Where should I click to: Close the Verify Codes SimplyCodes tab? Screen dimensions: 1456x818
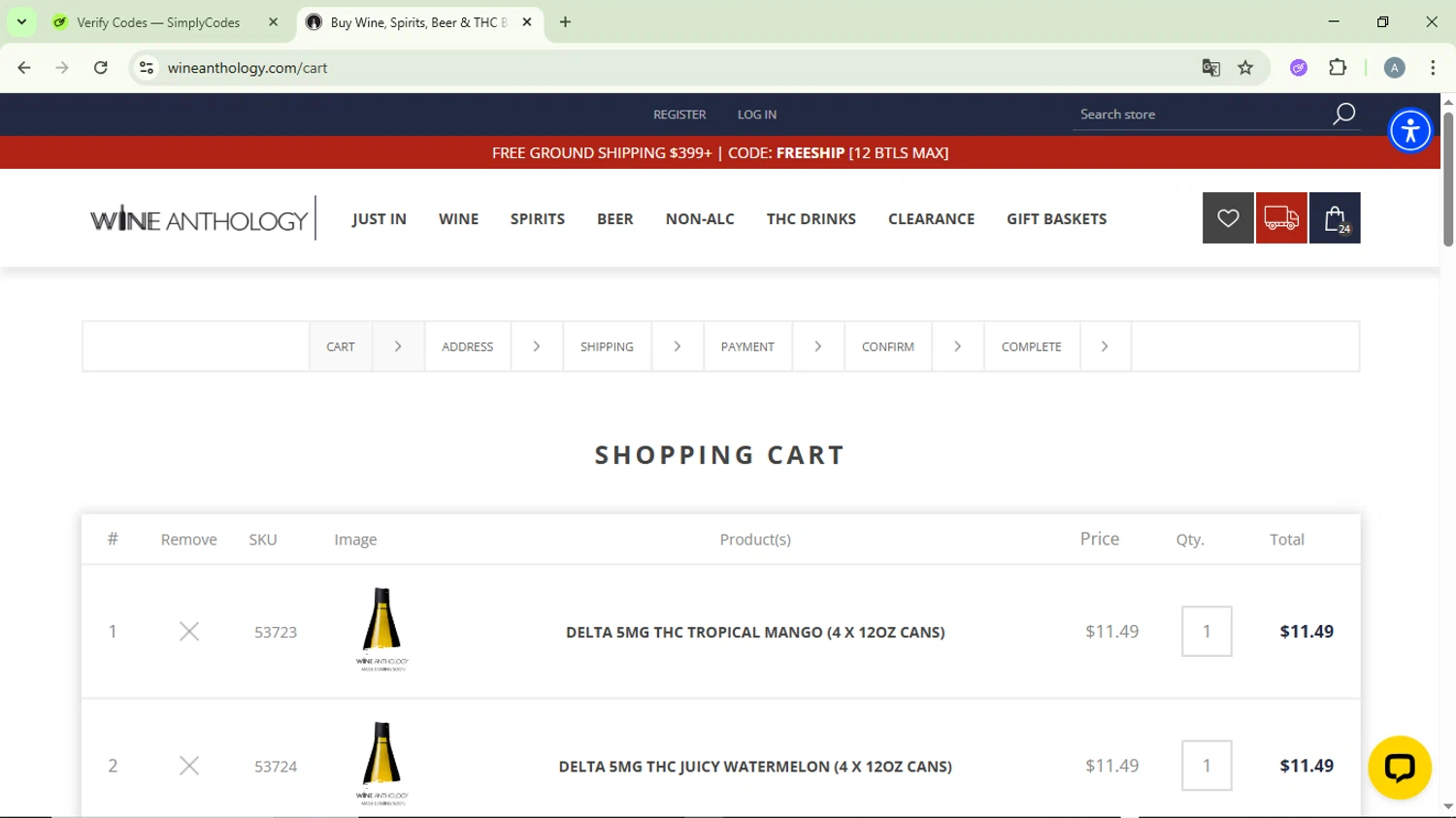[273, 22]
